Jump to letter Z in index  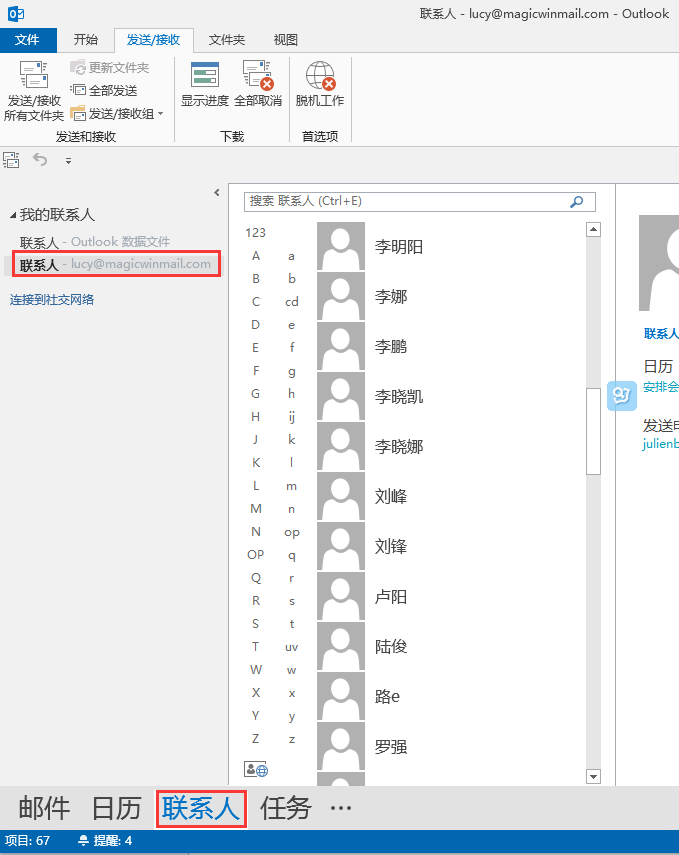[x=255, y=738]
